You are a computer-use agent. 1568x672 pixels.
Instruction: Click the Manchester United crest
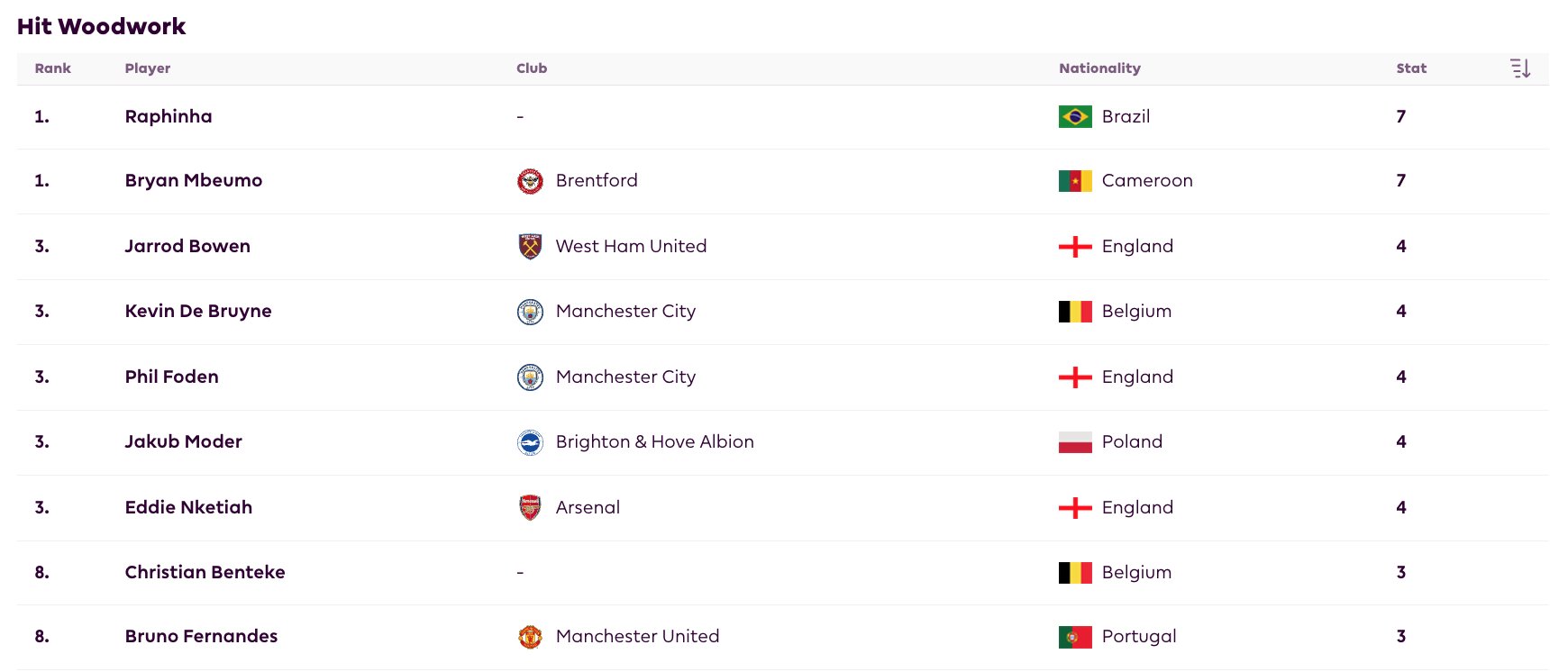coord(530,637)
